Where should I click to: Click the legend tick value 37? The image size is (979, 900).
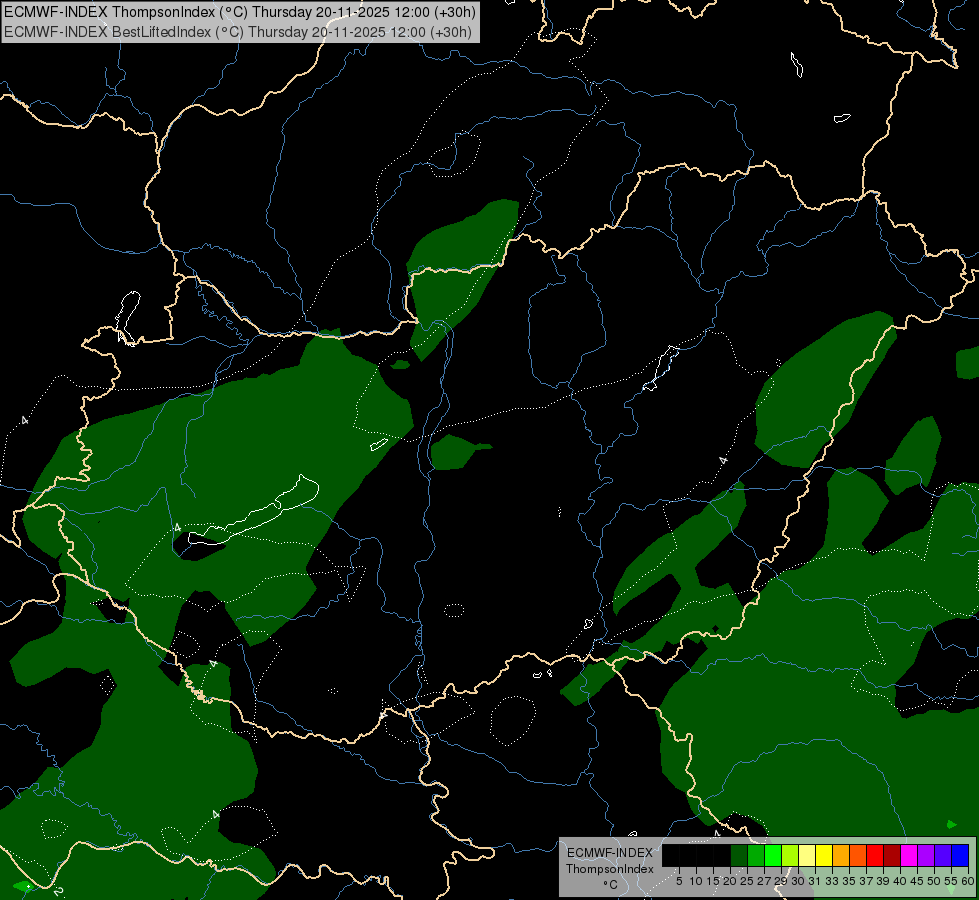pyautogui.click(x=867, y=881)
